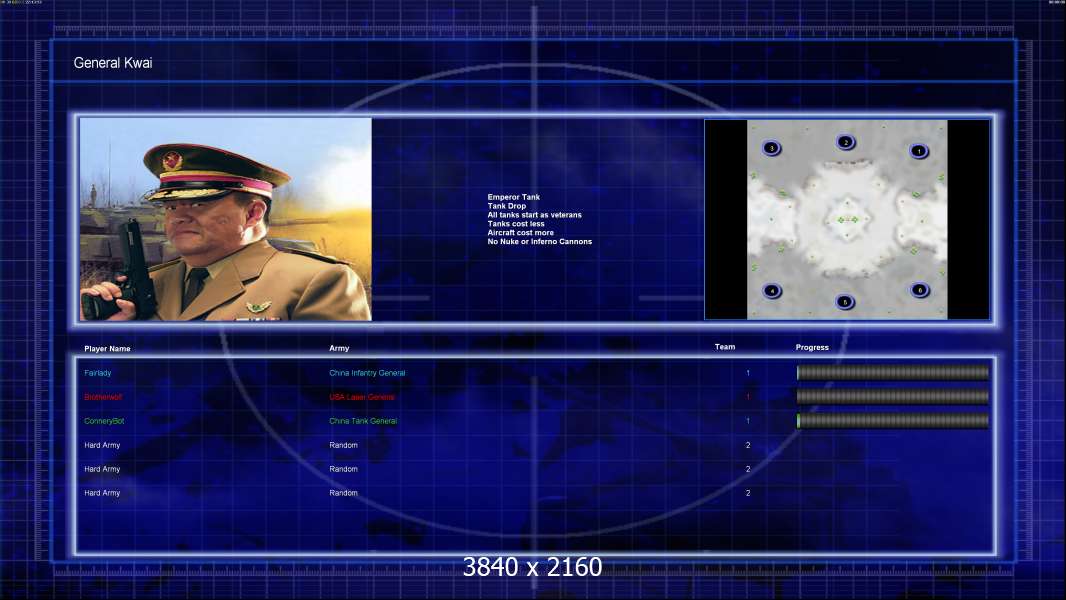Viewport: 1066px width, 600px height.
Task: Click the ConneryBot loading progress bar
Action: (893, 421)
